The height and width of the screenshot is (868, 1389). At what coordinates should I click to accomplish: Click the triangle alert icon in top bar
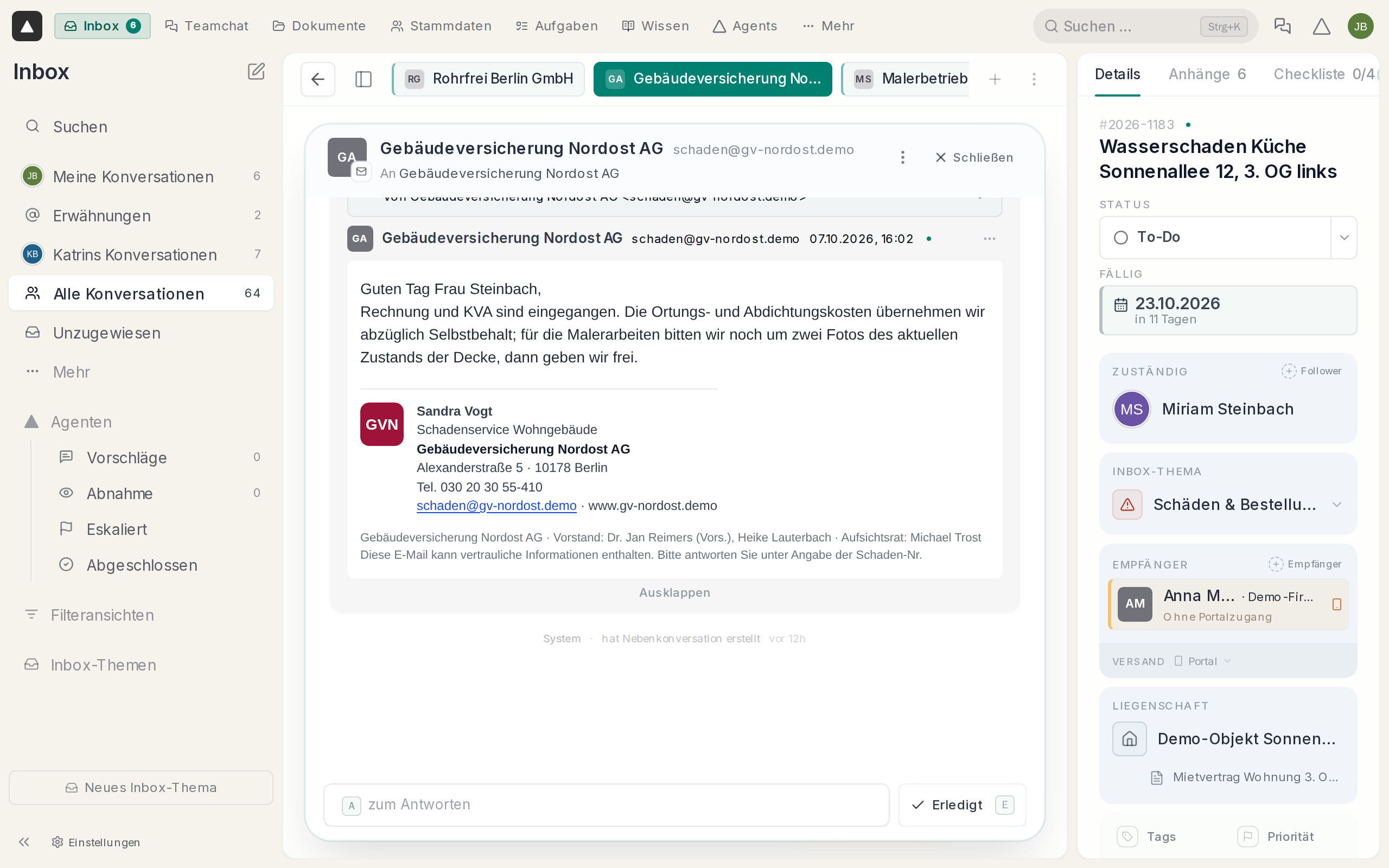click(1321, 26)
